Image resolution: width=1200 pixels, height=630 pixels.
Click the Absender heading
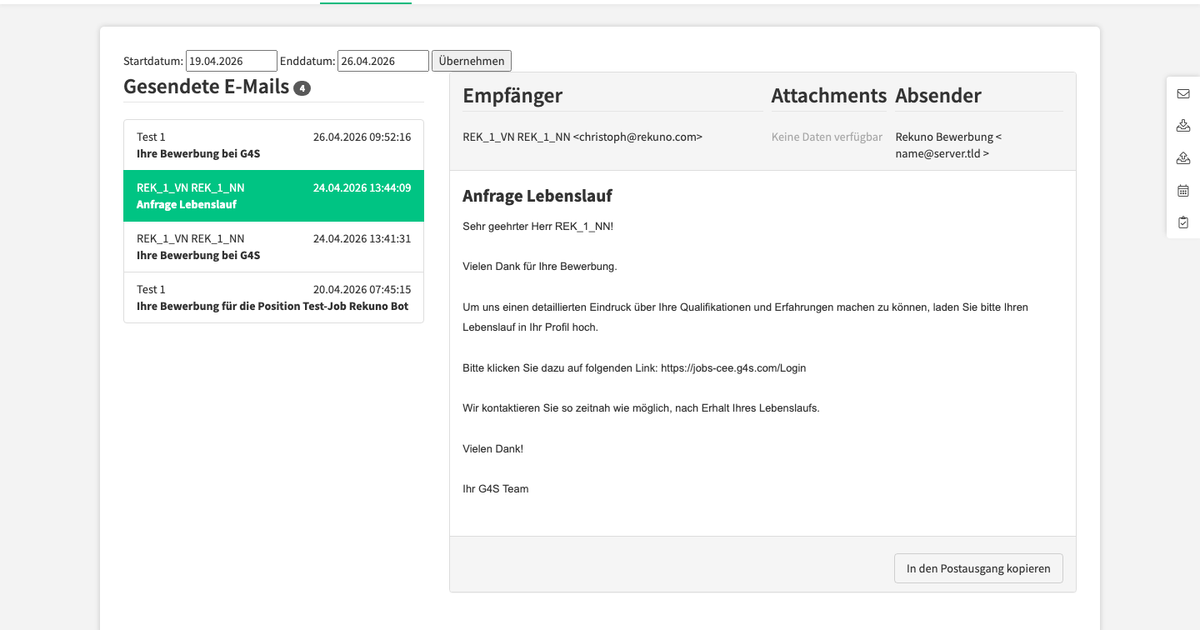click(938, 96)
